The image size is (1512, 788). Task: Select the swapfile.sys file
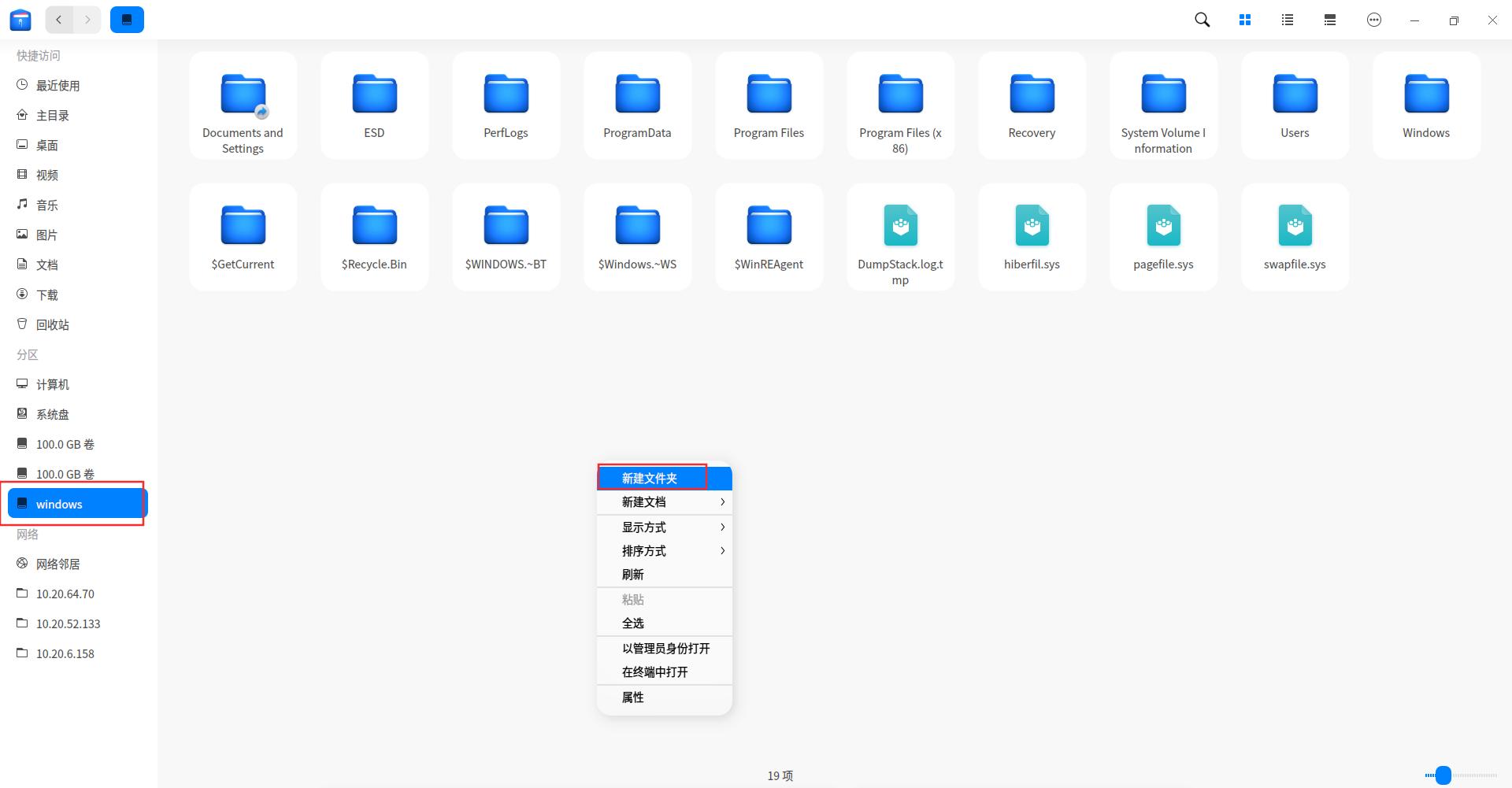click(1295, 237)
